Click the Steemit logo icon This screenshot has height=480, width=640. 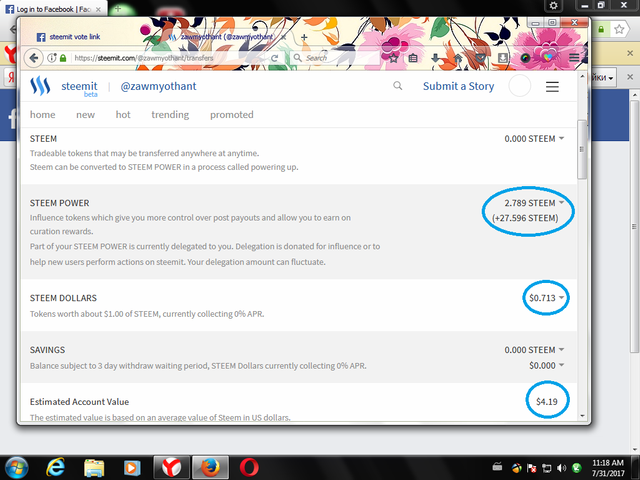pos(40,86)
